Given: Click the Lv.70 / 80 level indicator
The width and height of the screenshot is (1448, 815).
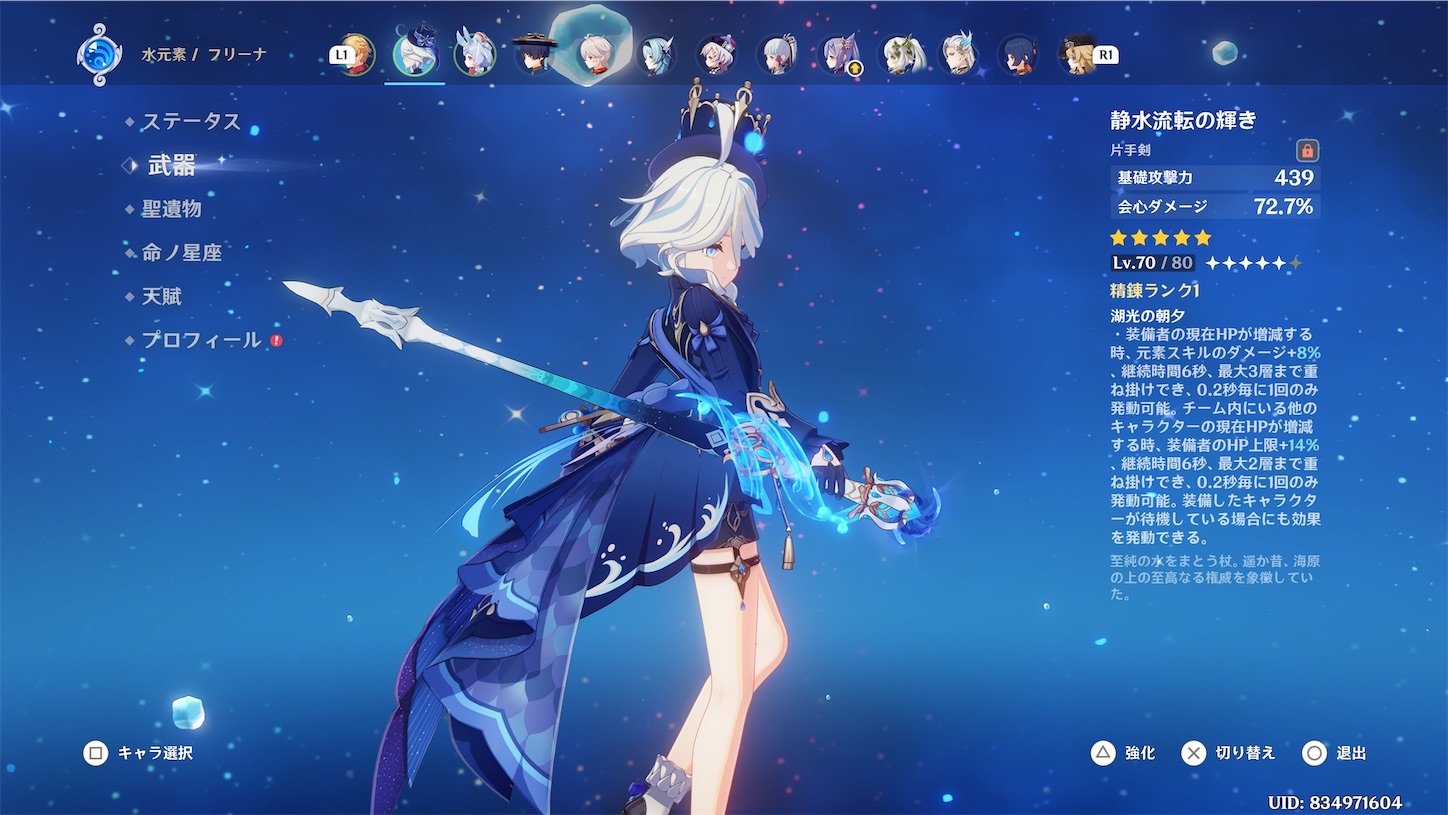Looking at the screenshot, I should (1153, 263).
